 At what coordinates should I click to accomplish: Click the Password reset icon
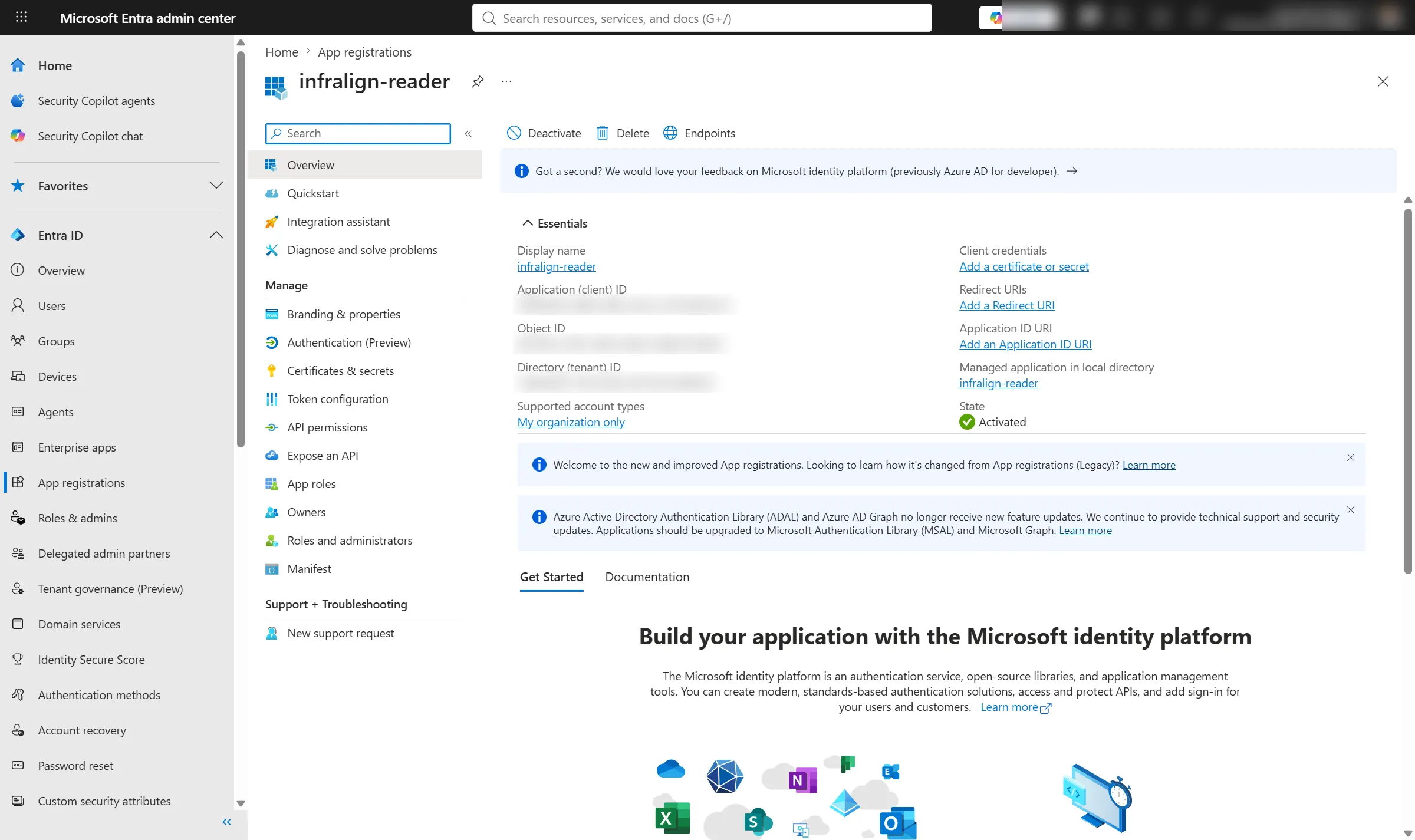click(18, 766)
